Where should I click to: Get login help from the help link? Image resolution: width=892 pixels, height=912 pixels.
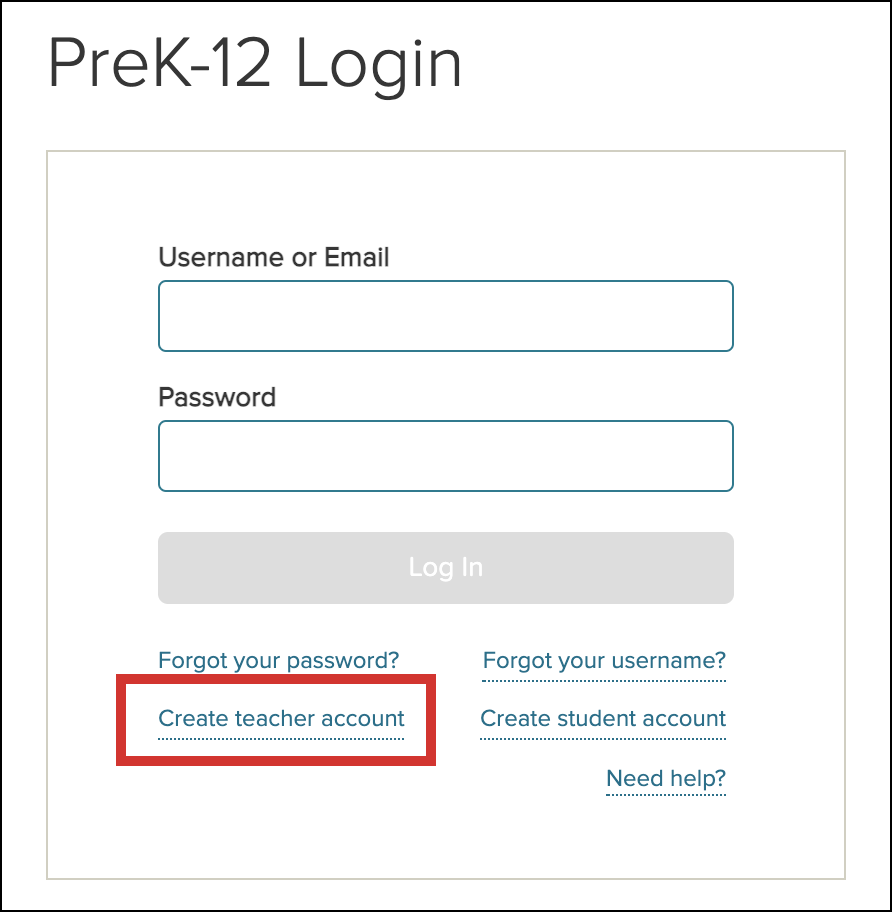coord(665,778)
